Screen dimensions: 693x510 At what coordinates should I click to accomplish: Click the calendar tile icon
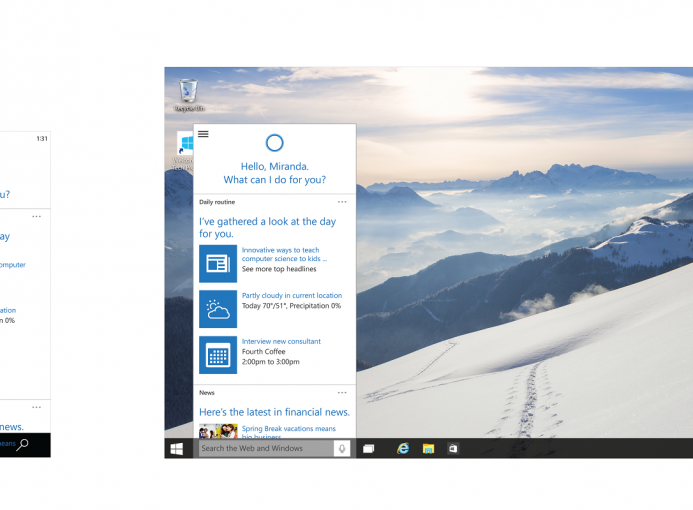(218, 355)
